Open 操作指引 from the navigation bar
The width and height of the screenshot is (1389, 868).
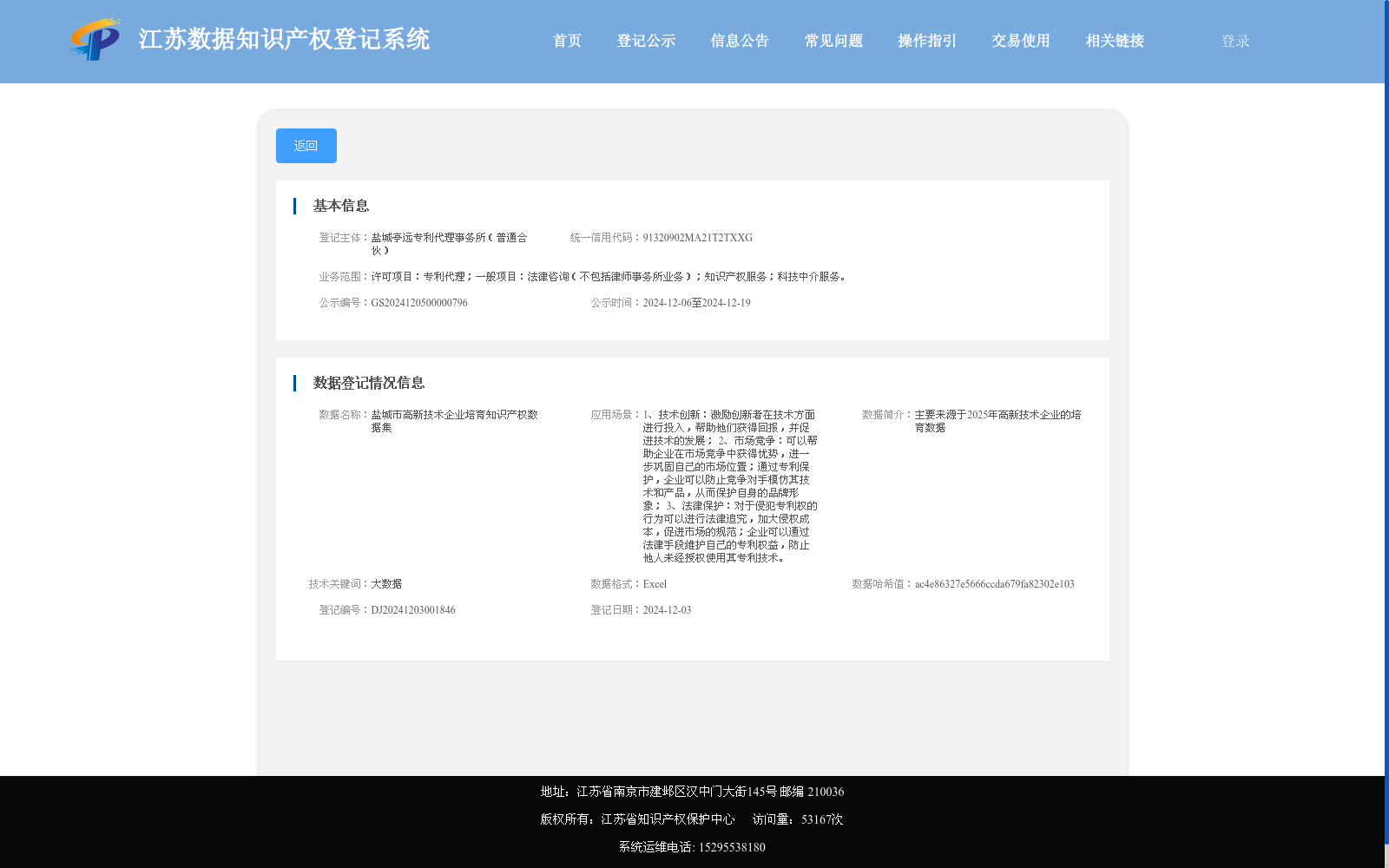coord(927,41)
